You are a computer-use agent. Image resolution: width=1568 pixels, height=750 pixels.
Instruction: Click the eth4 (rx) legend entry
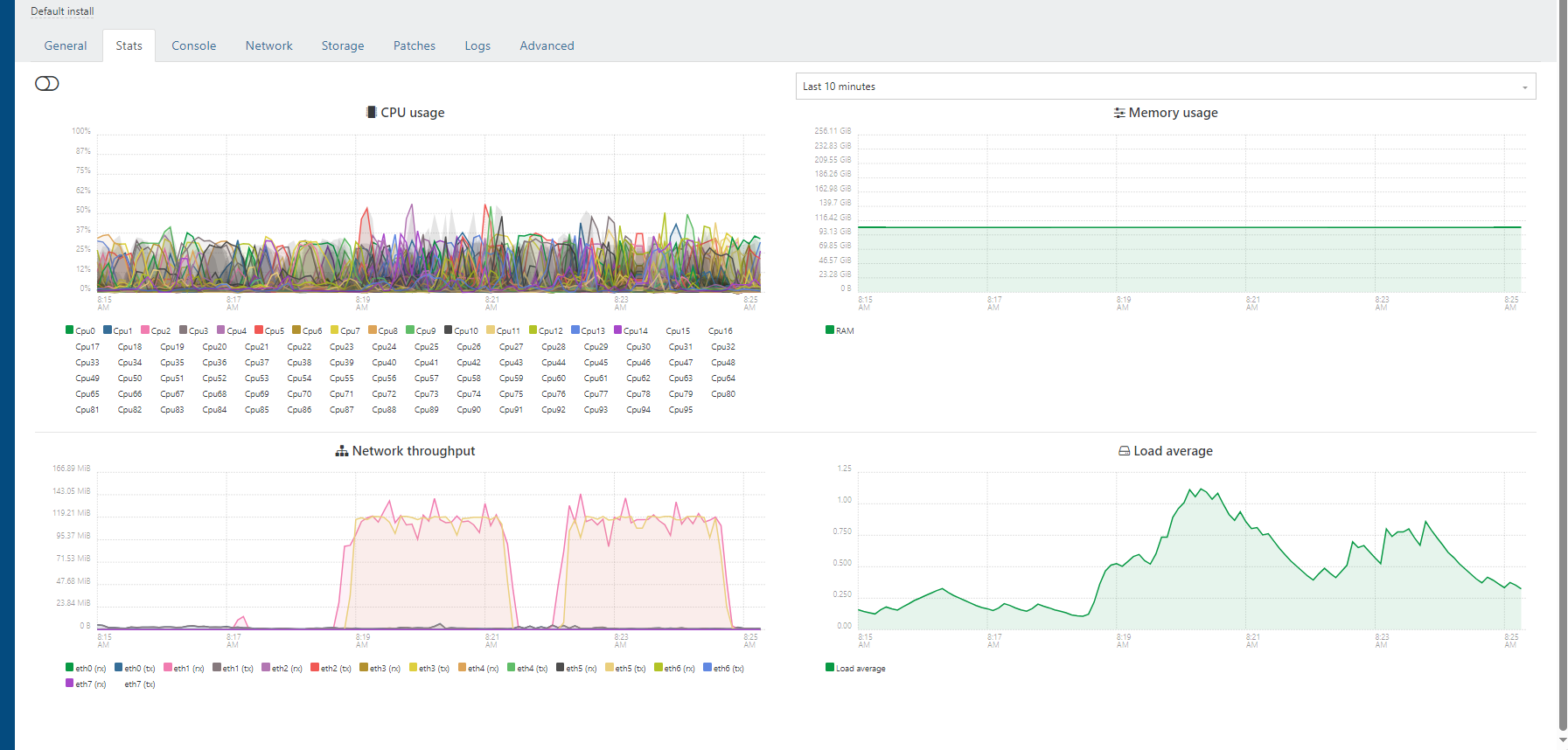tap(478, 668)
